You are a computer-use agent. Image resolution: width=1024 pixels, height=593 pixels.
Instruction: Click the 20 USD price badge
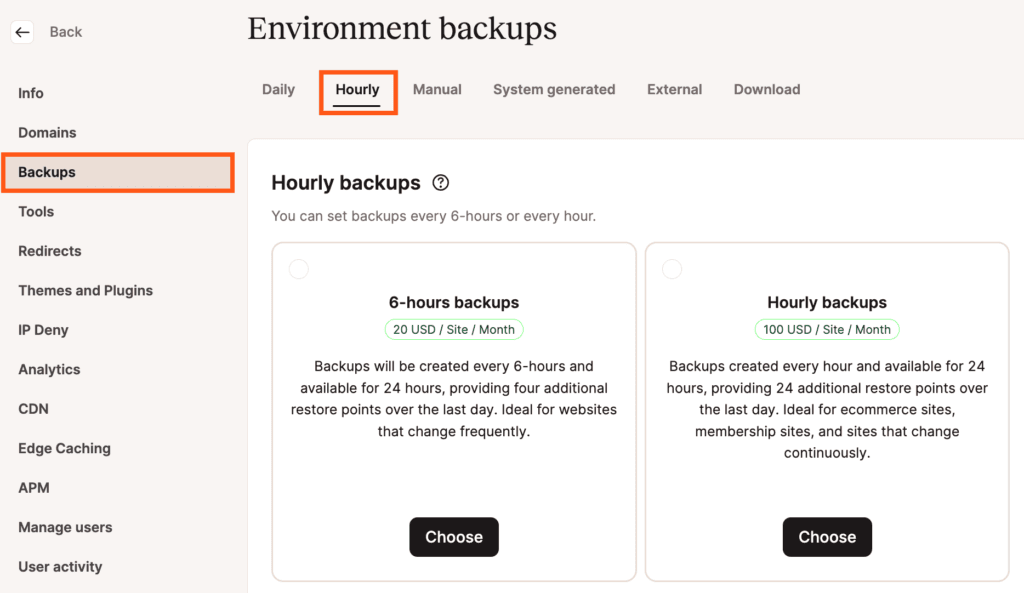[x=454, y=329]
